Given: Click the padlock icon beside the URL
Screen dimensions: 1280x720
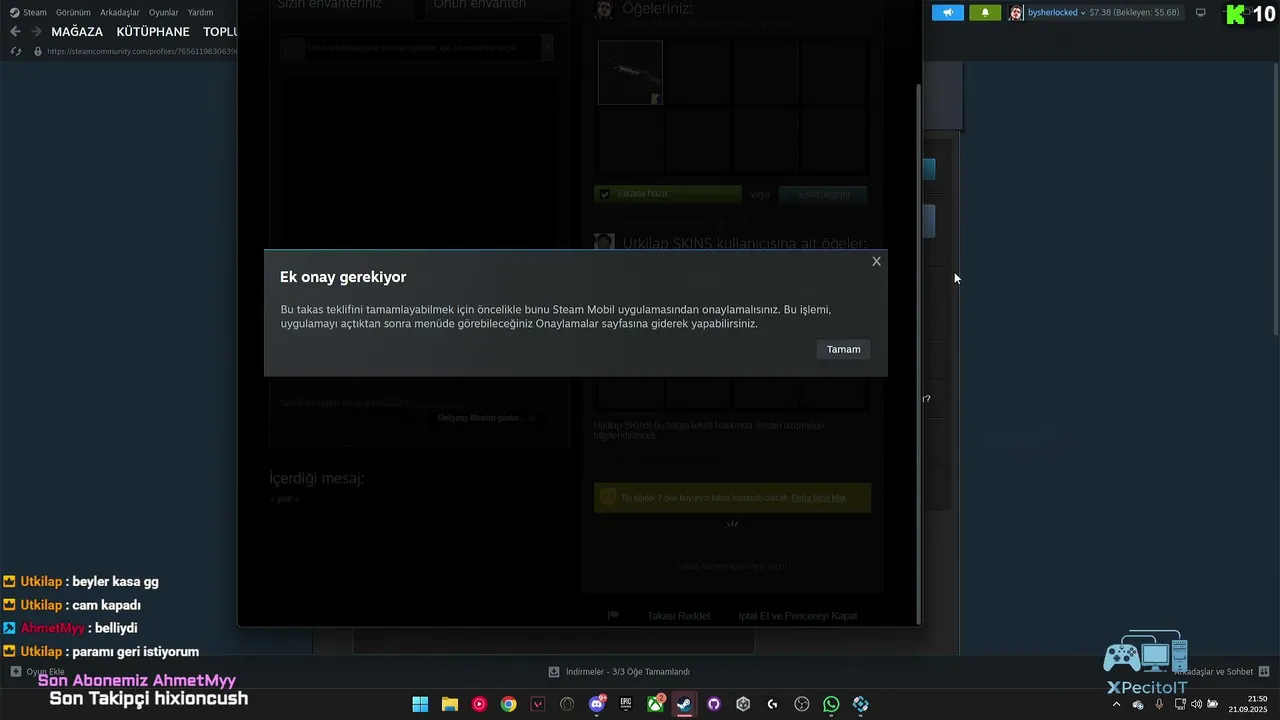Looking at the screenshot, I should [38, 51].
